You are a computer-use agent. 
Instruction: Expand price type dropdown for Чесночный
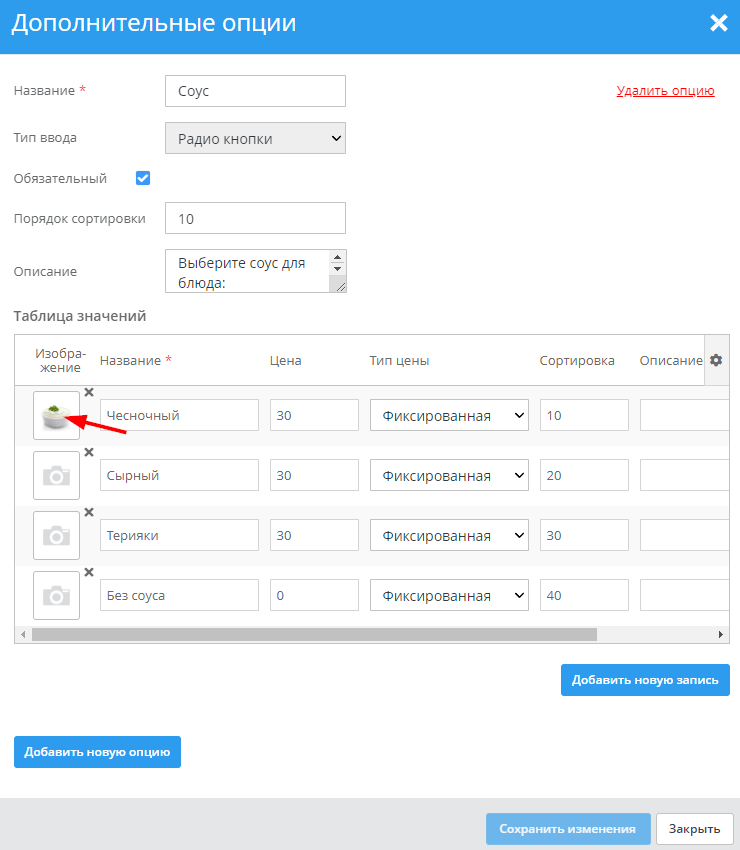pyautogui.click(x=449, y=415)
